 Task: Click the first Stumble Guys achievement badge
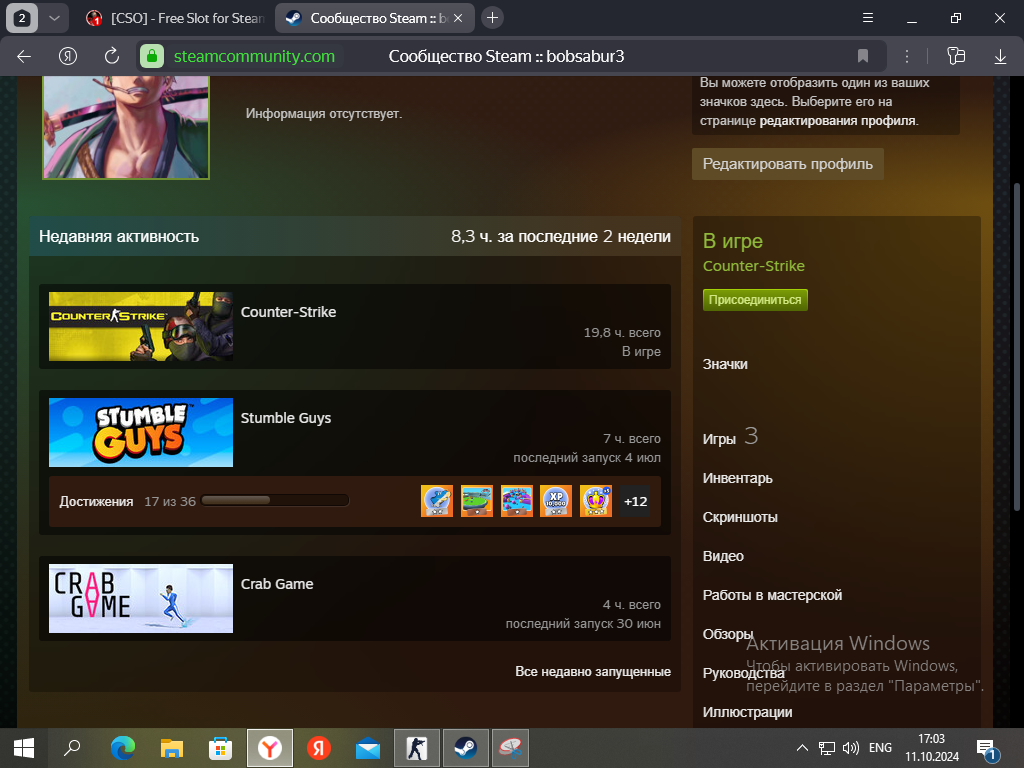point(437,501)
